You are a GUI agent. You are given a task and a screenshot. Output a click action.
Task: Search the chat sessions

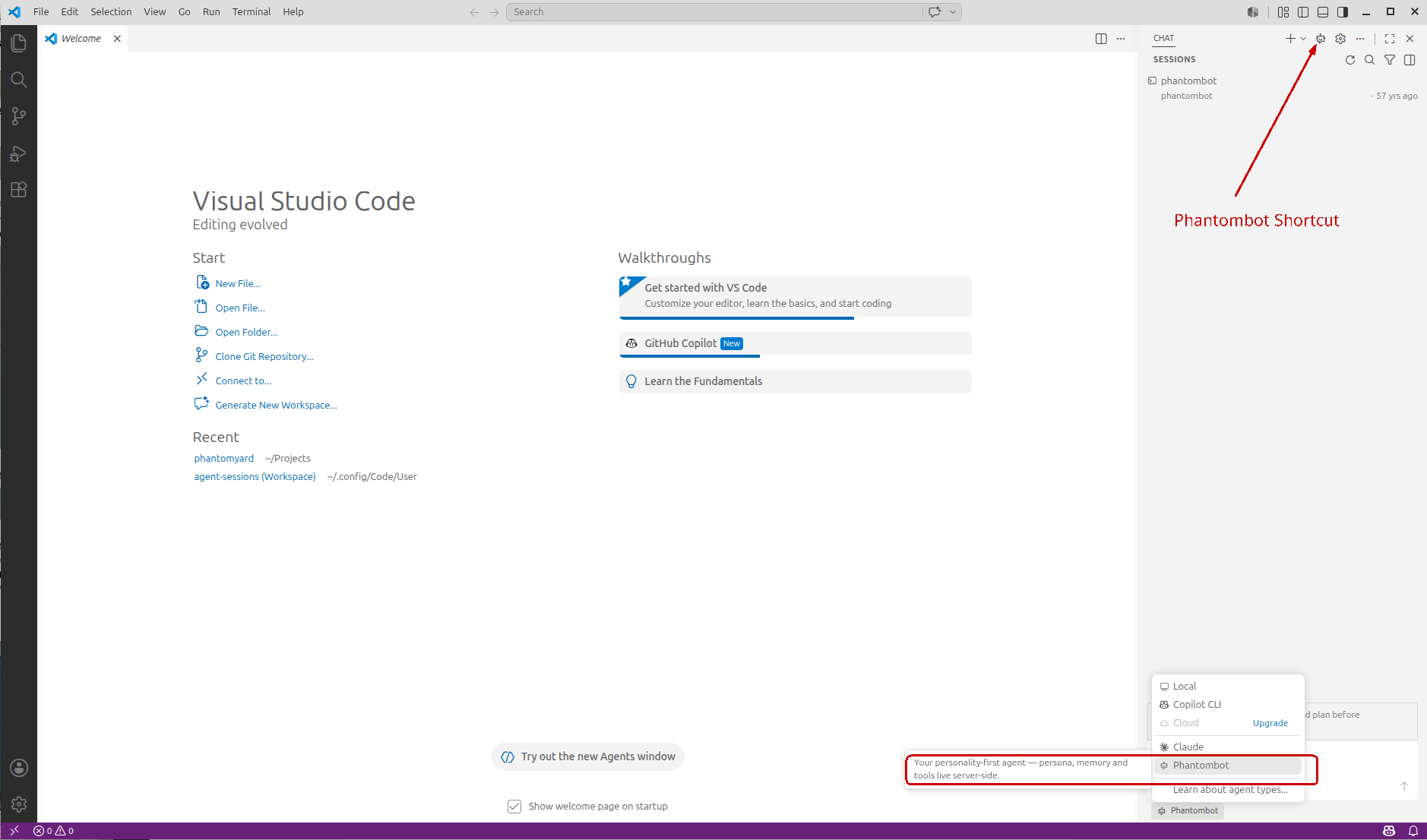coord(1370,60)
